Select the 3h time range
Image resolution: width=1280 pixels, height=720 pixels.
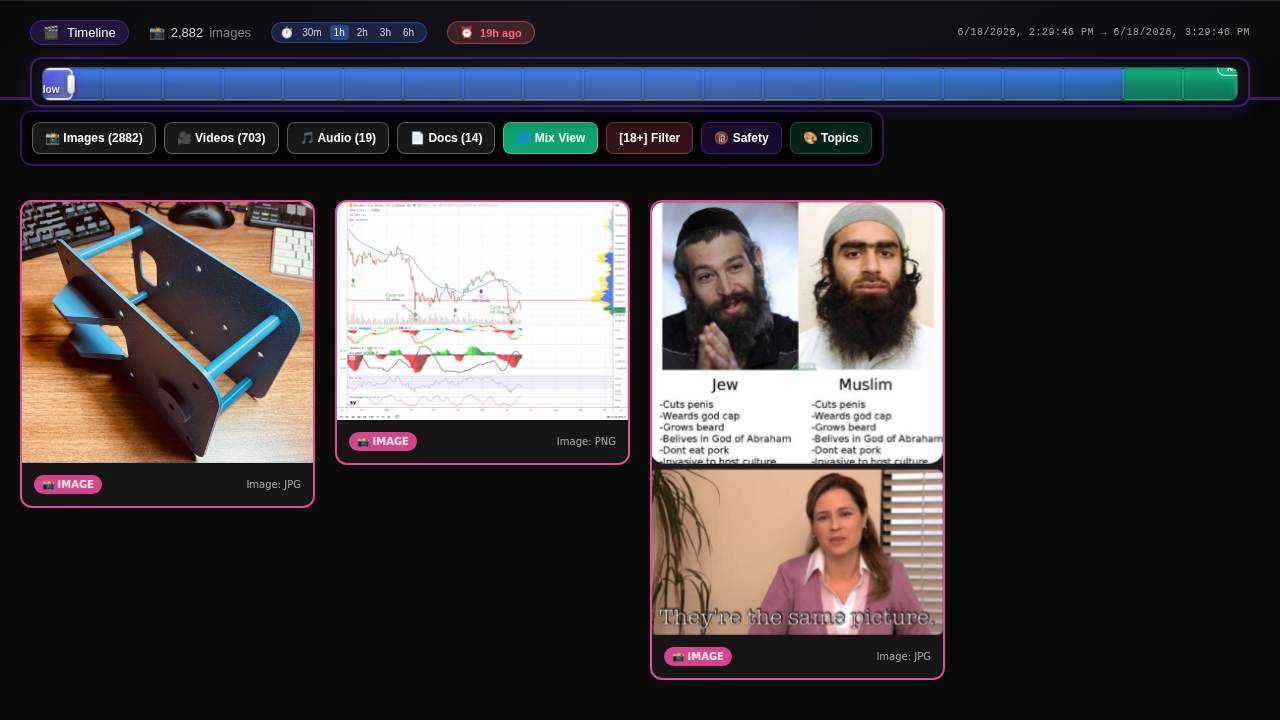click(385, 33)
